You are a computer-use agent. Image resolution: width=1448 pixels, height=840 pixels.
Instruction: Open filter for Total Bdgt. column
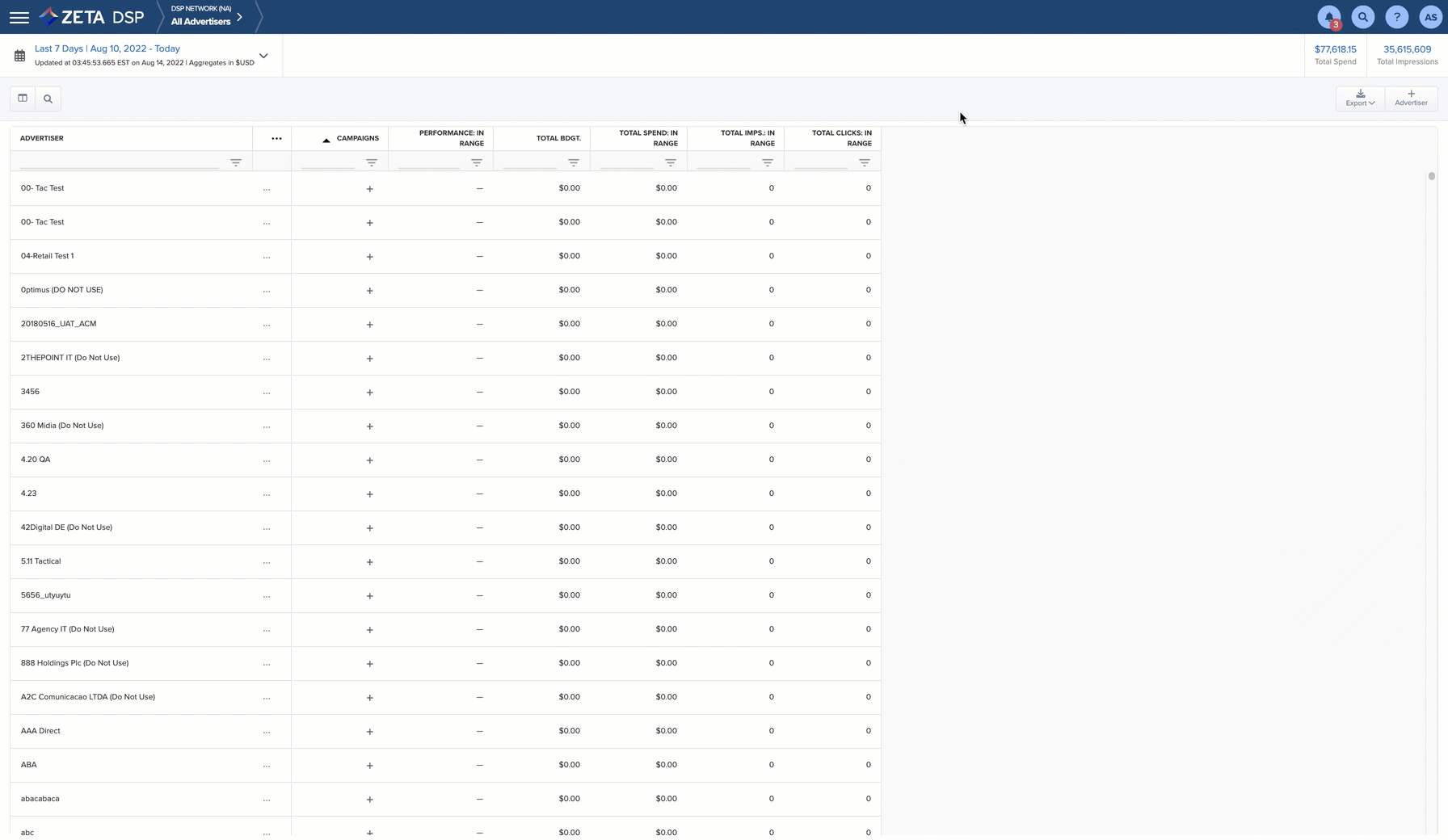point(574,162)
